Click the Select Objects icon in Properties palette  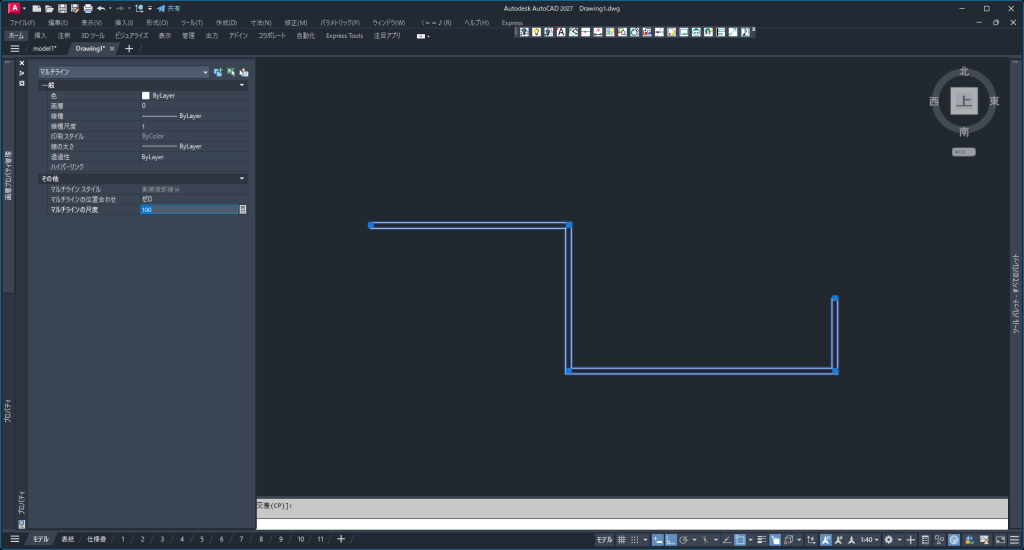point(230,72)
